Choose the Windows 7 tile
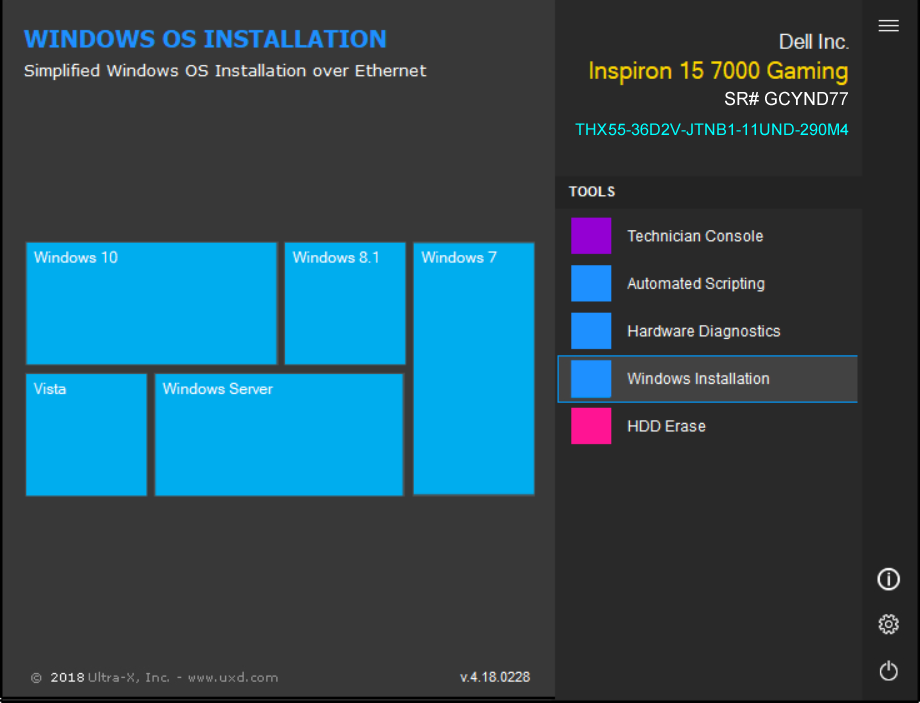The width and height of the screenshot is (920, 703). 474,369
